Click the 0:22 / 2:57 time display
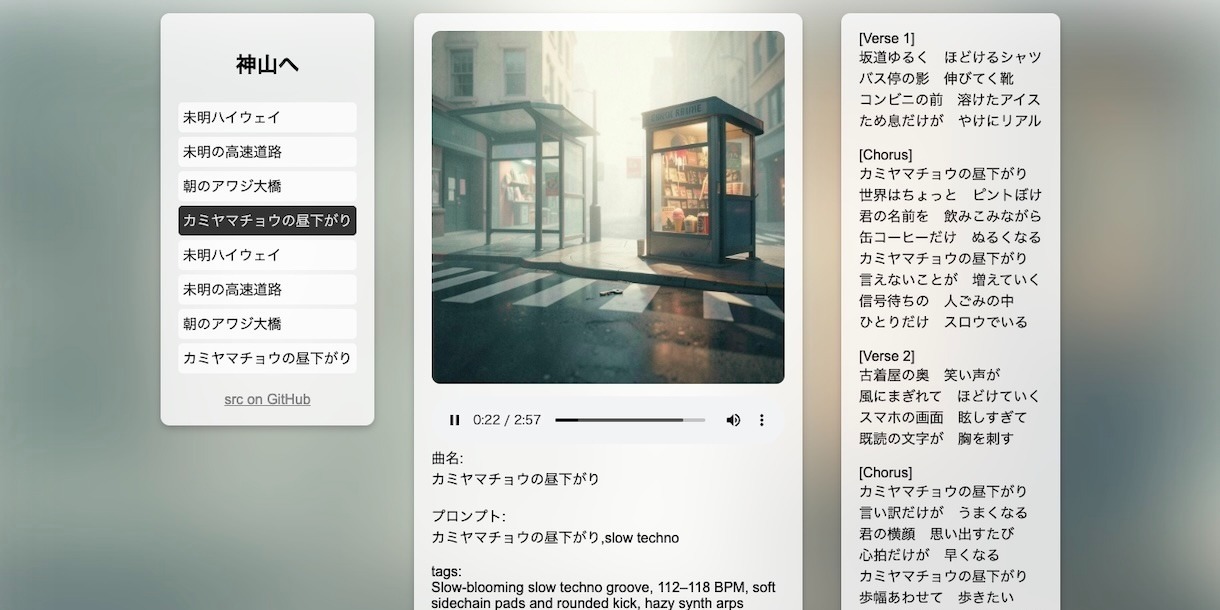Image resolution: width=1220 pixels, height=610 pixels. coord(507,420)
